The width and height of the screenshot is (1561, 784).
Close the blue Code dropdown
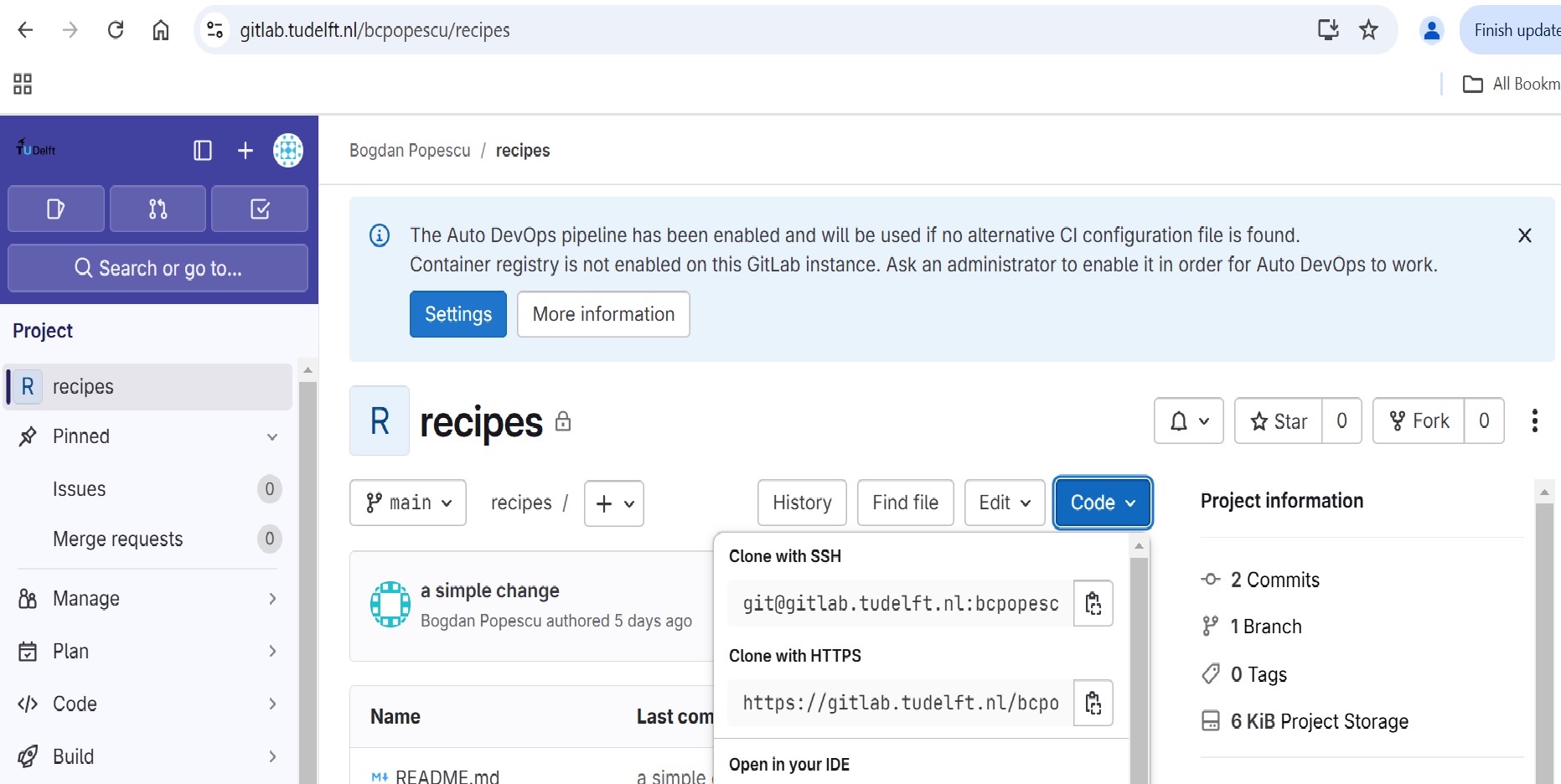[x=1103, y=503]
